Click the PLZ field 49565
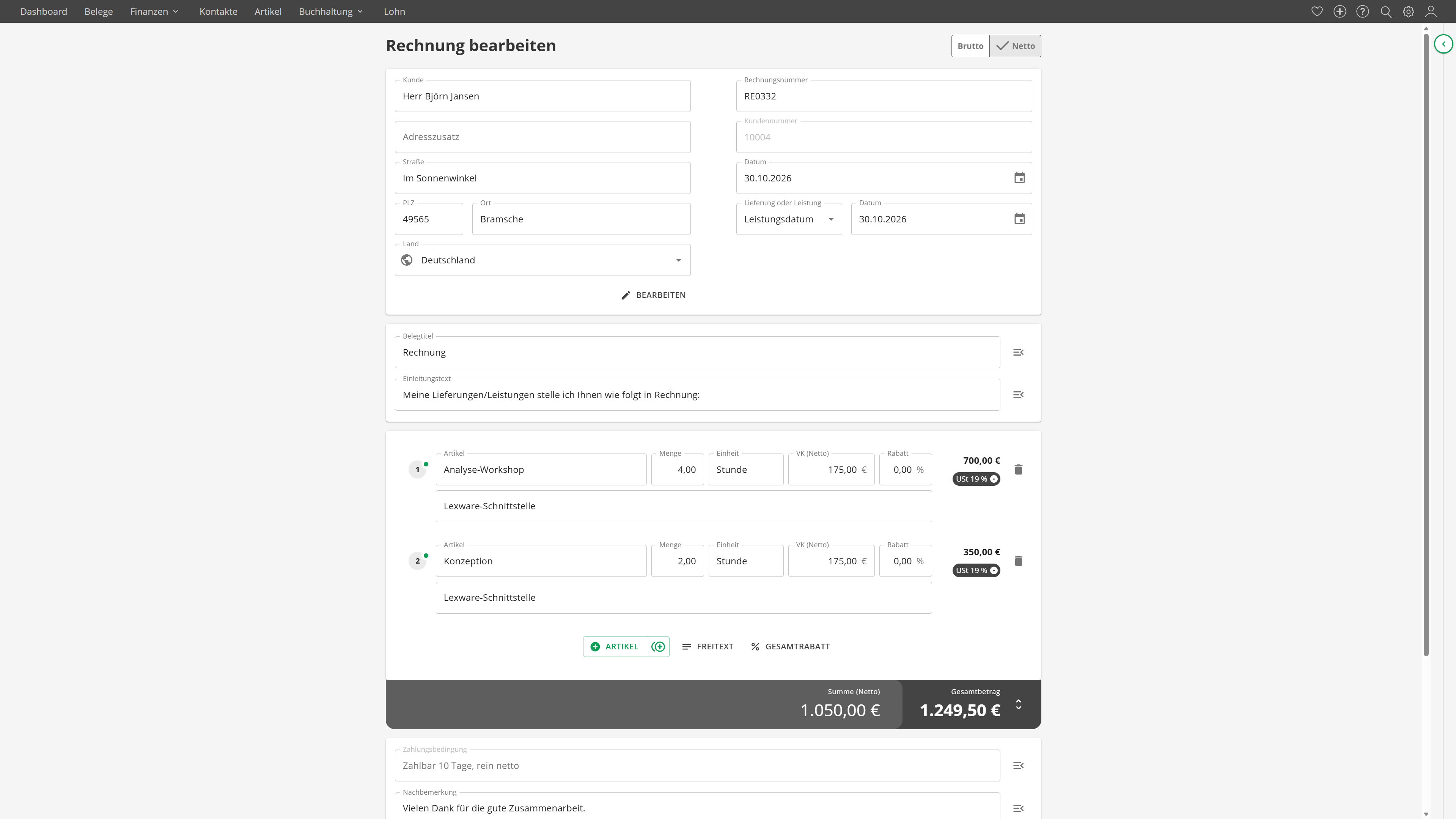The width and height of the screenshot is (1456, 819). [x=429, y=219]
